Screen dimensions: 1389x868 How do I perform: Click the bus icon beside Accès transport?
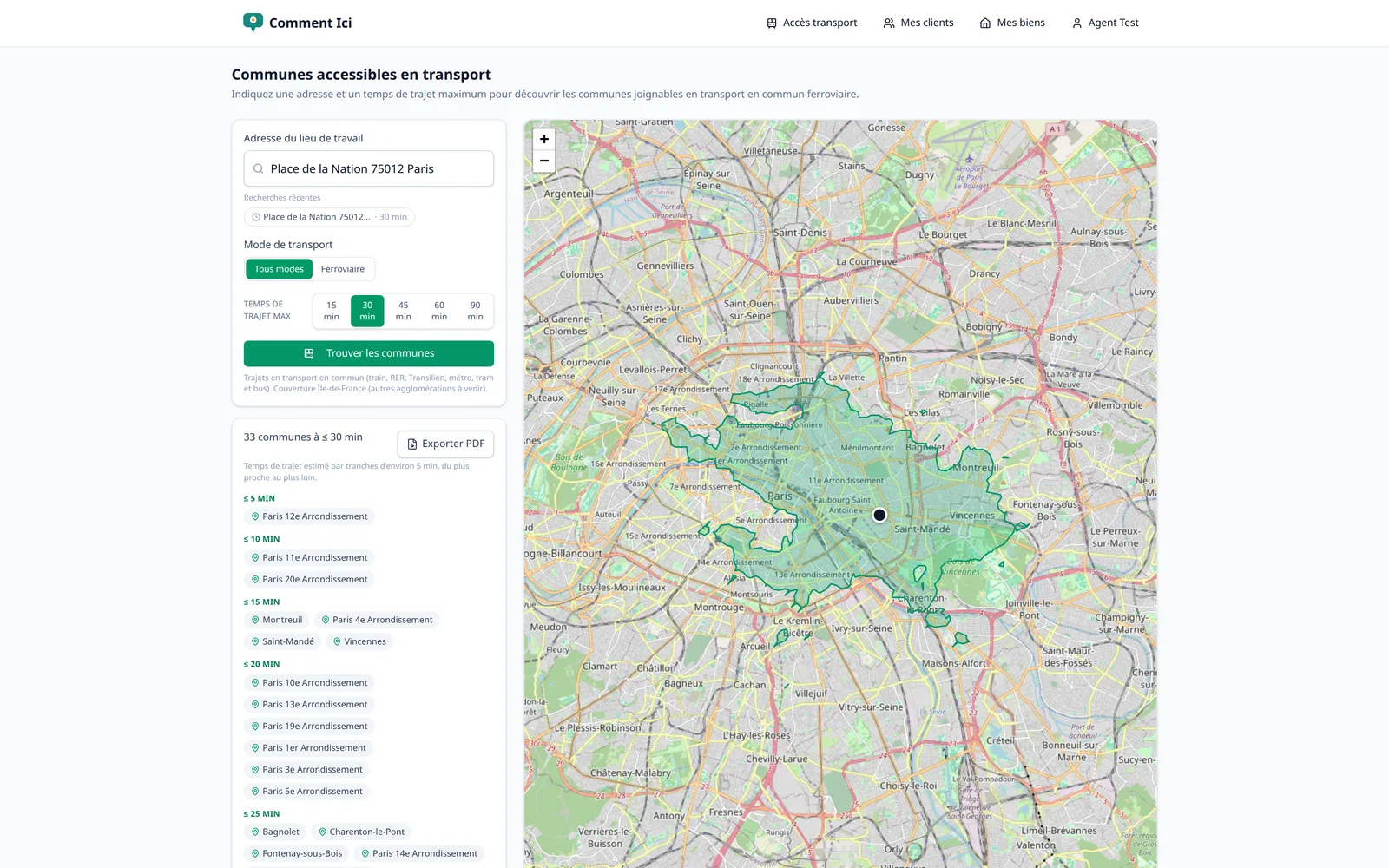pos(772,23)
